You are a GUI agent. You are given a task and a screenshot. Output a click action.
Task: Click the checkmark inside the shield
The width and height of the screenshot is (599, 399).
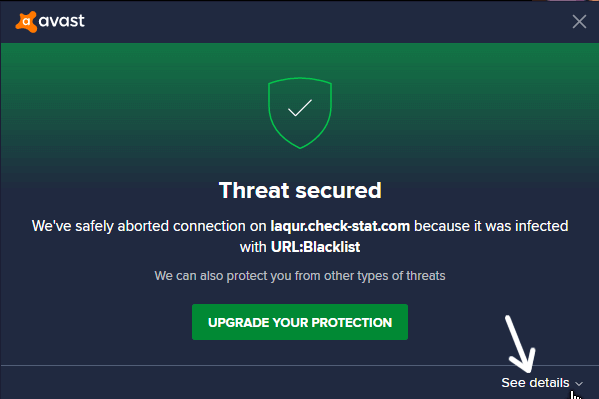[x=300, y=108]
